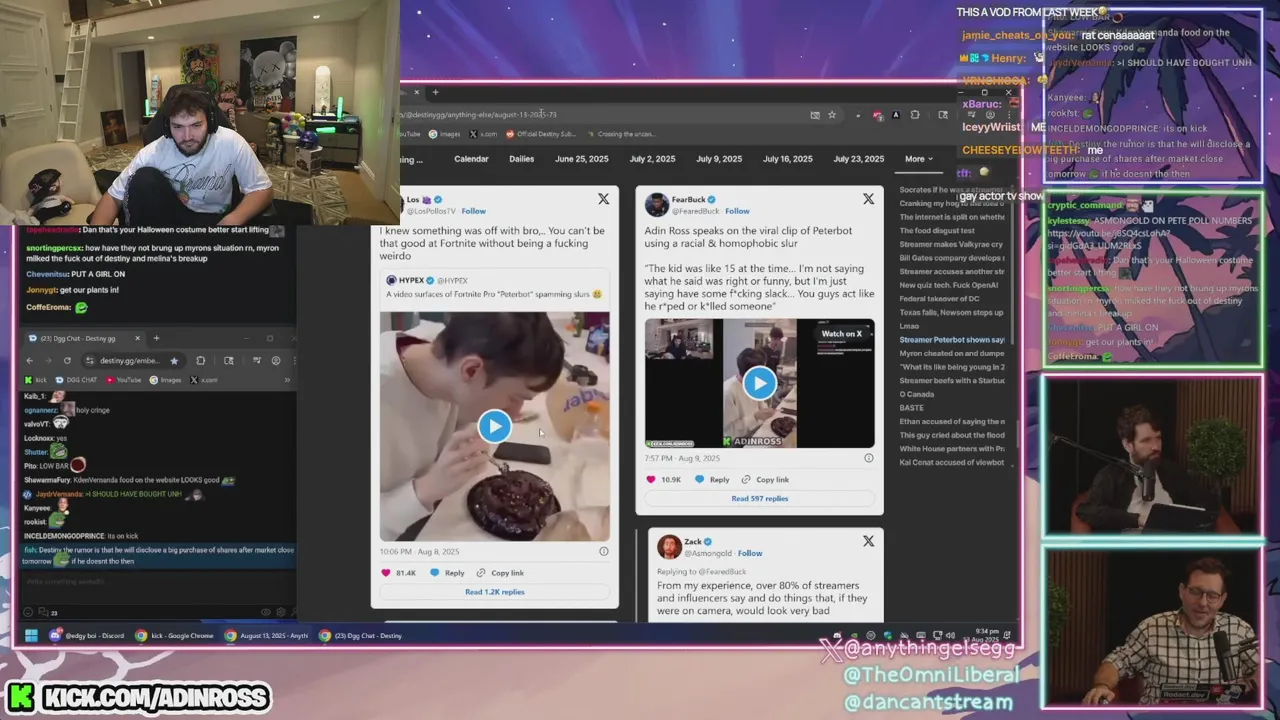The image size is (1280, 720).
Task: Switch to kick - Google Chrome taskbar item
Action: (174, 635)
